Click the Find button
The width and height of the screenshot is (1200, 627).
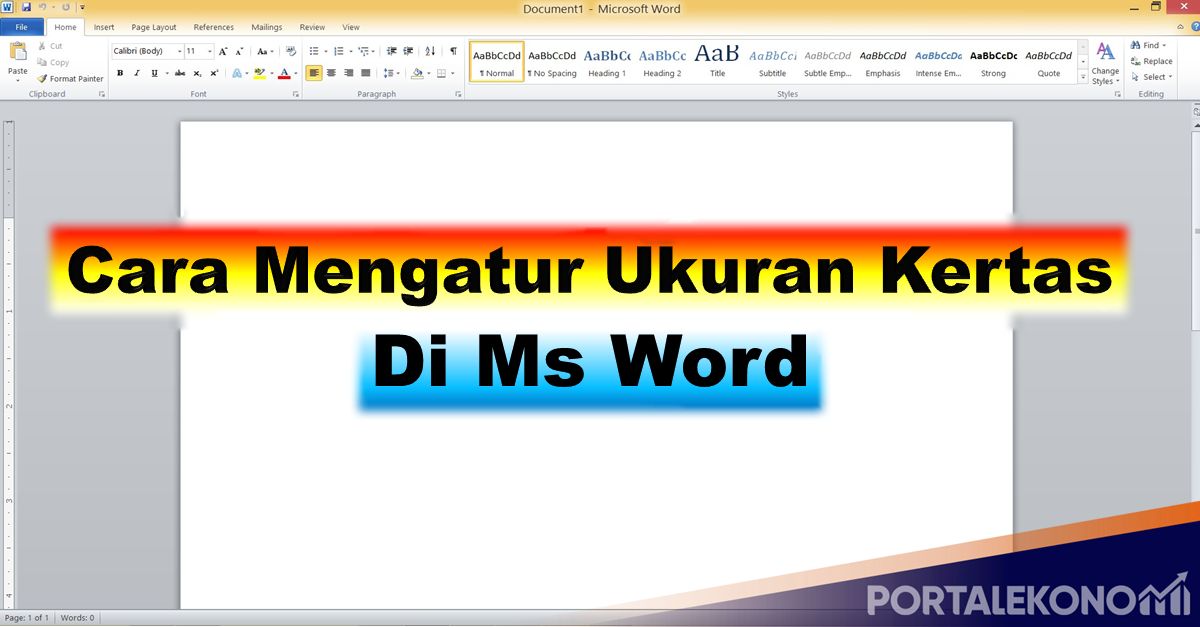tap(1148, 45)
